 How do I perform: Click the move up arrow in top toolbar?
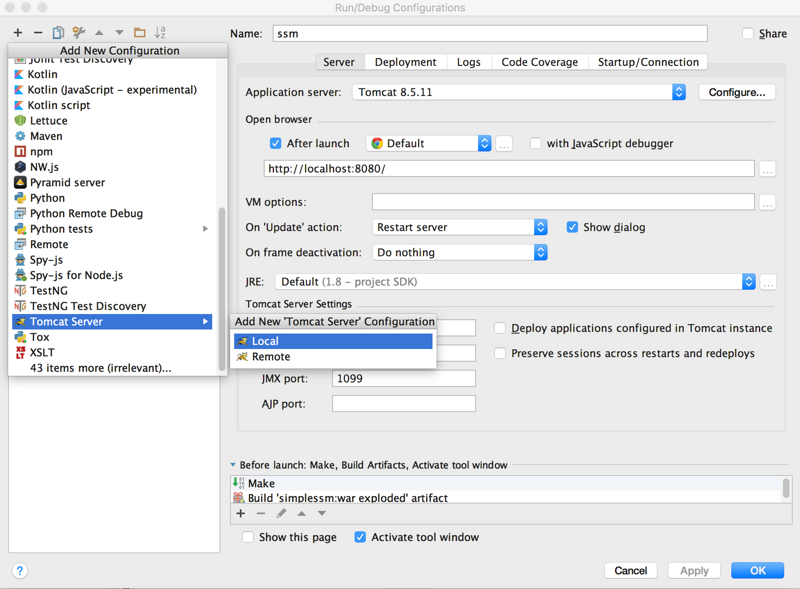99,33
